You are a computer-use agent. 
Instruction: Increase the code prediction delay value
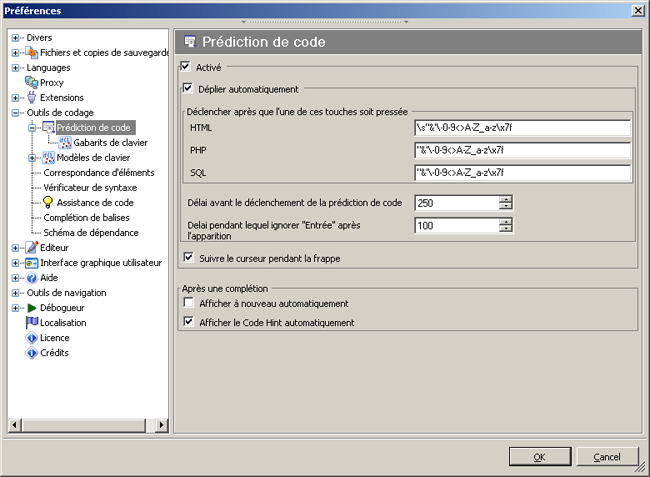[x=506, y=198]
